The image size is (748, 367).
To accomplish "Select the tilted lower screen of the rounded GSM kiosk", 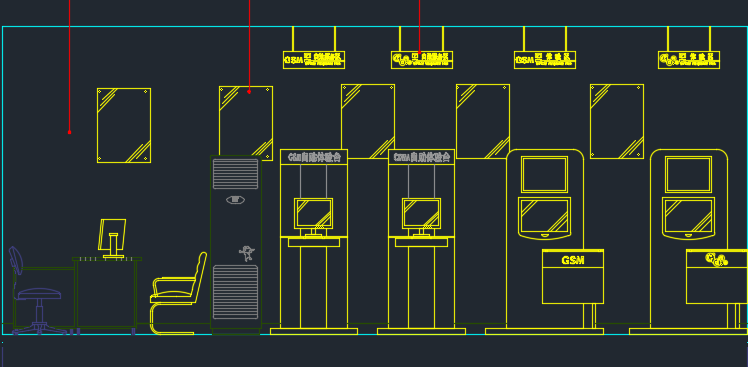I will point(544,218).
